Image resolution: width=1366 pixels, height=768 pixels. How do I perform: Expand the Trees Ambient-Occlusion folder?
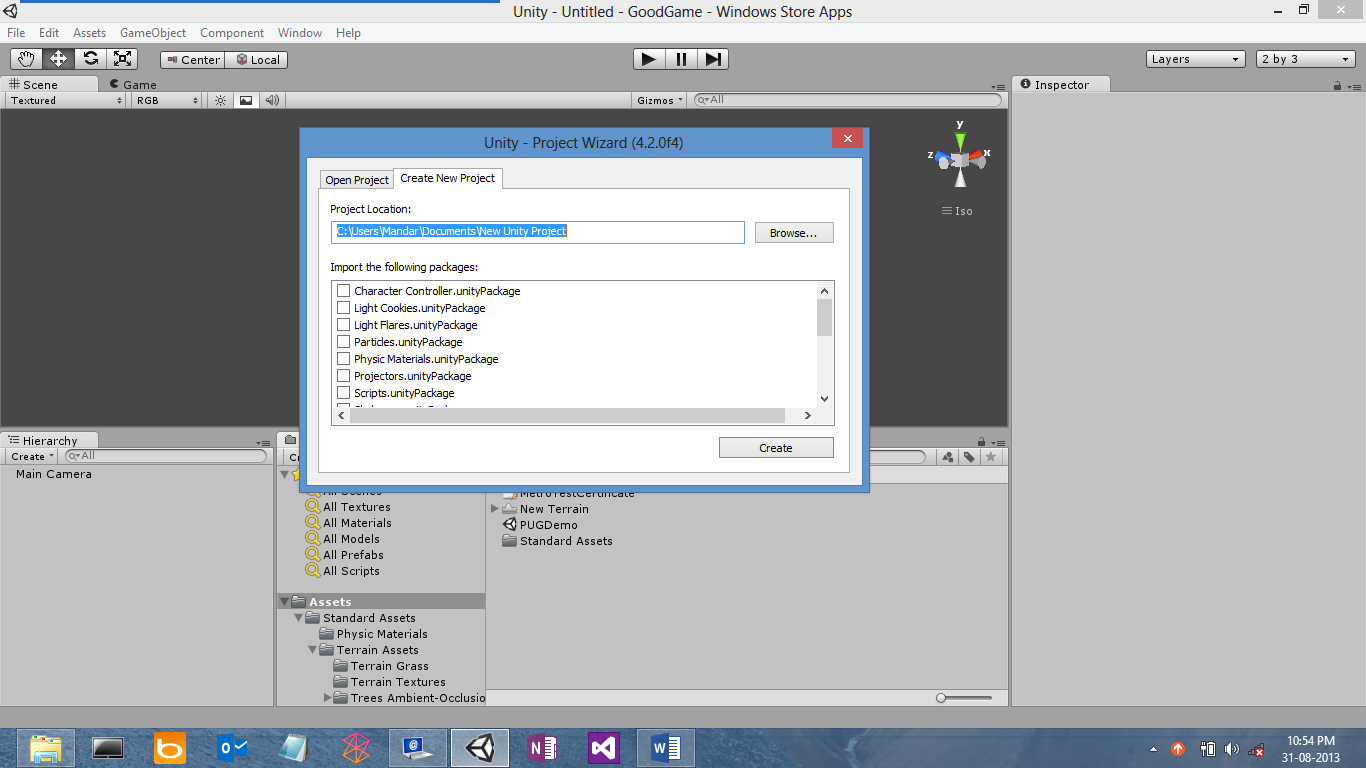(327, 698)
